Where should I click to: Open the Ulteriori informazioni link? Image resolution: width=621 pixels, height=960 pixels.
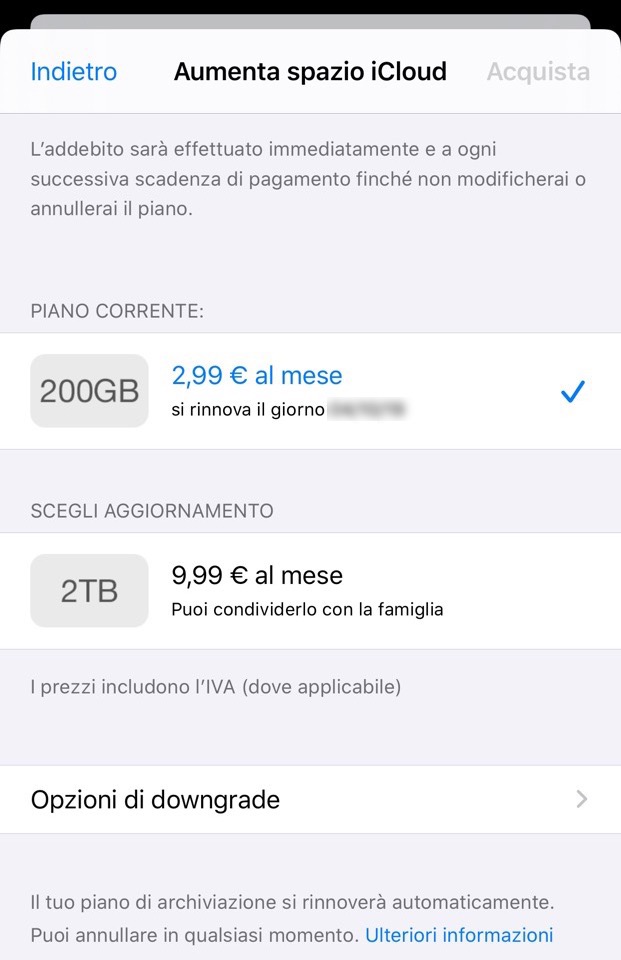pos(458,935)
